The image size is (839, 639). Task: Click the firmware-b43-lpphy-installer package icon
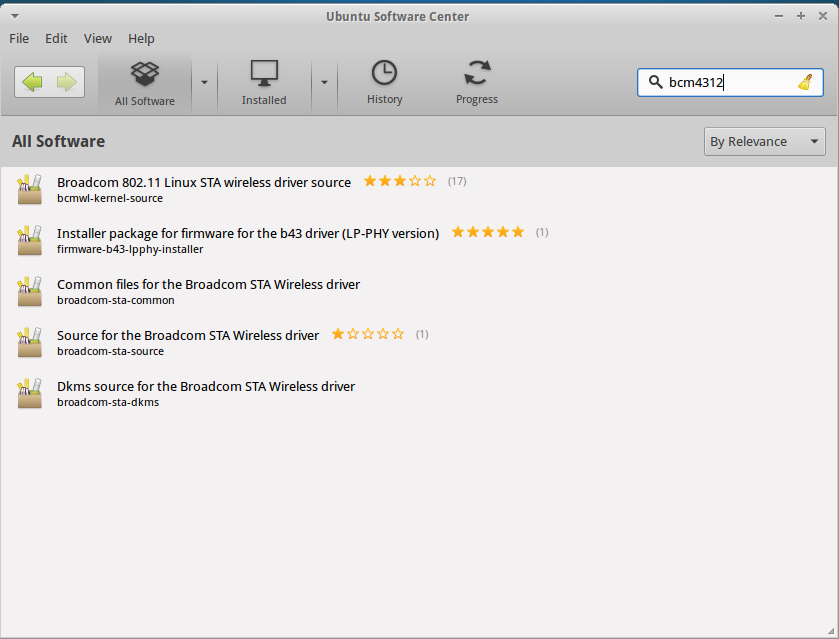pos(29,240)
